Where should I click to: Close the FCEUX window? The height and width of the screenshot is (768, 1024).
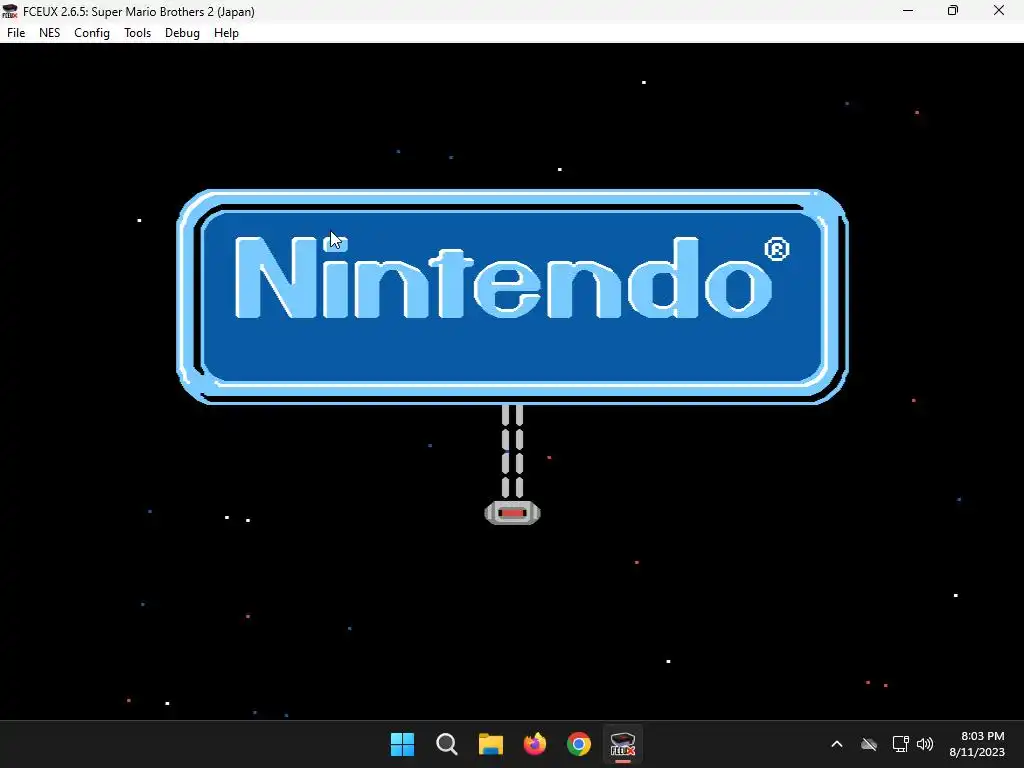tap(999, 11)
